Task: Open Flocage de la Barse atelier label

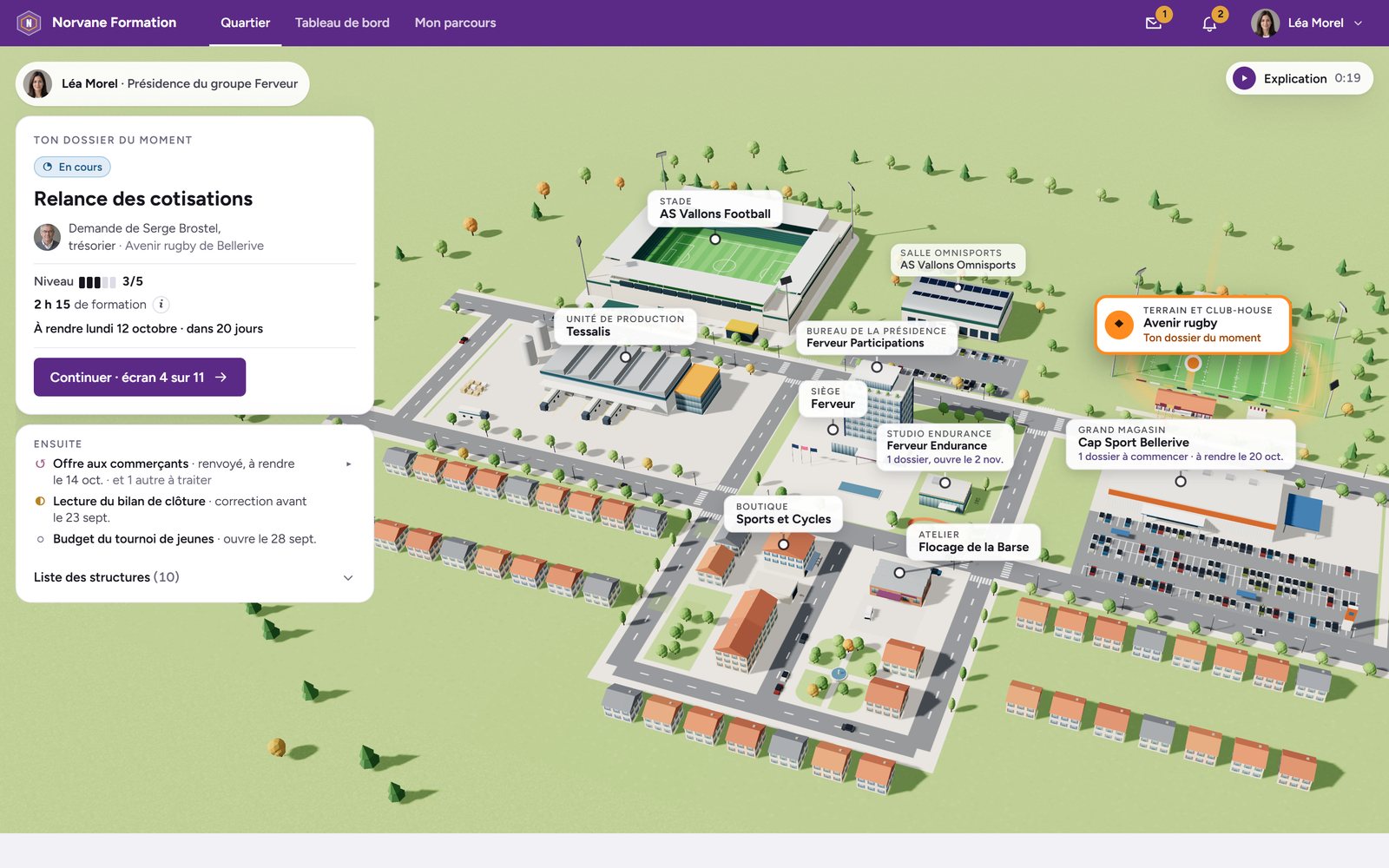Action: (973, 542)
